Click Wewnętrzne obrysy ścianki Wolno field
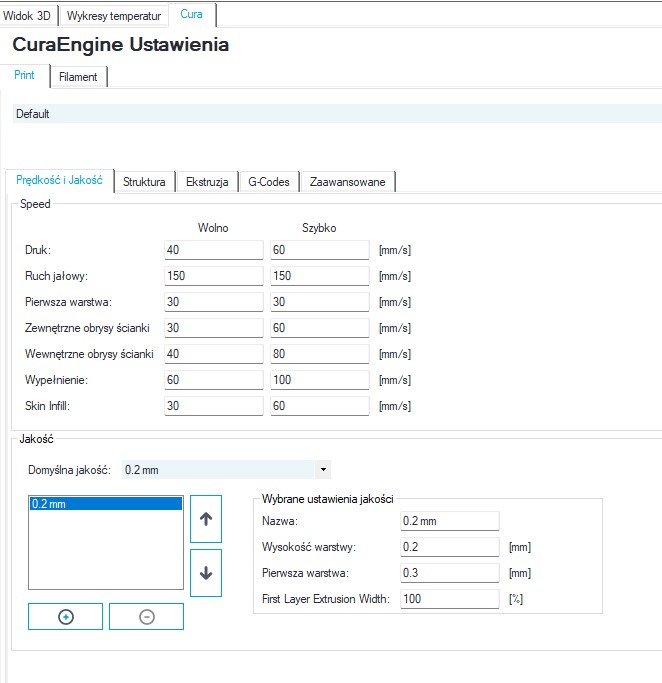 214,354
